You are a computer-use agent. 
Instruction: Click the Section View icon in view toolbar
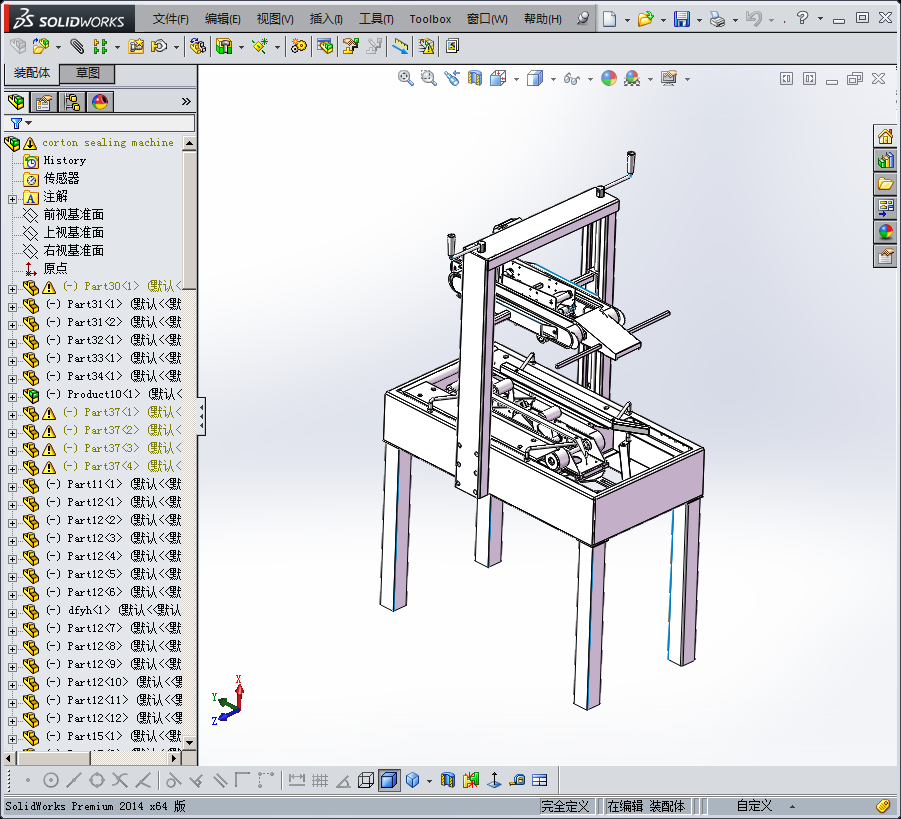pyautogui.click(x=475, y=78)
